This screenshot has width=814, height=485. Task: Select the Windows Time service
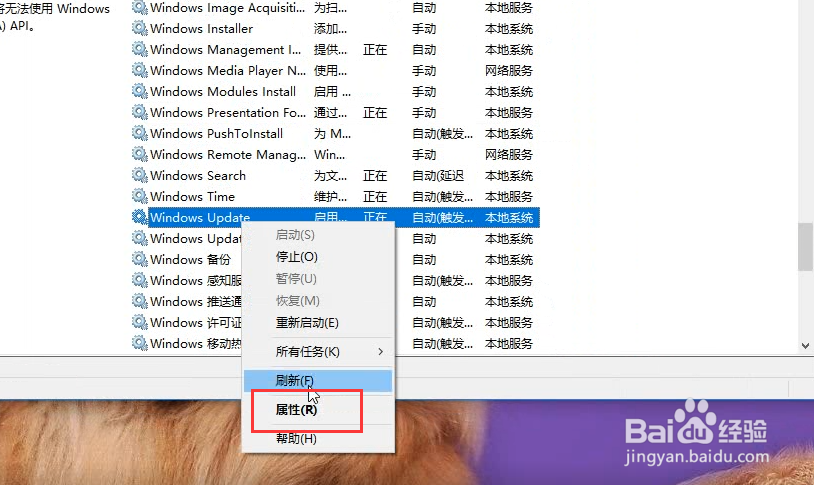192,196
